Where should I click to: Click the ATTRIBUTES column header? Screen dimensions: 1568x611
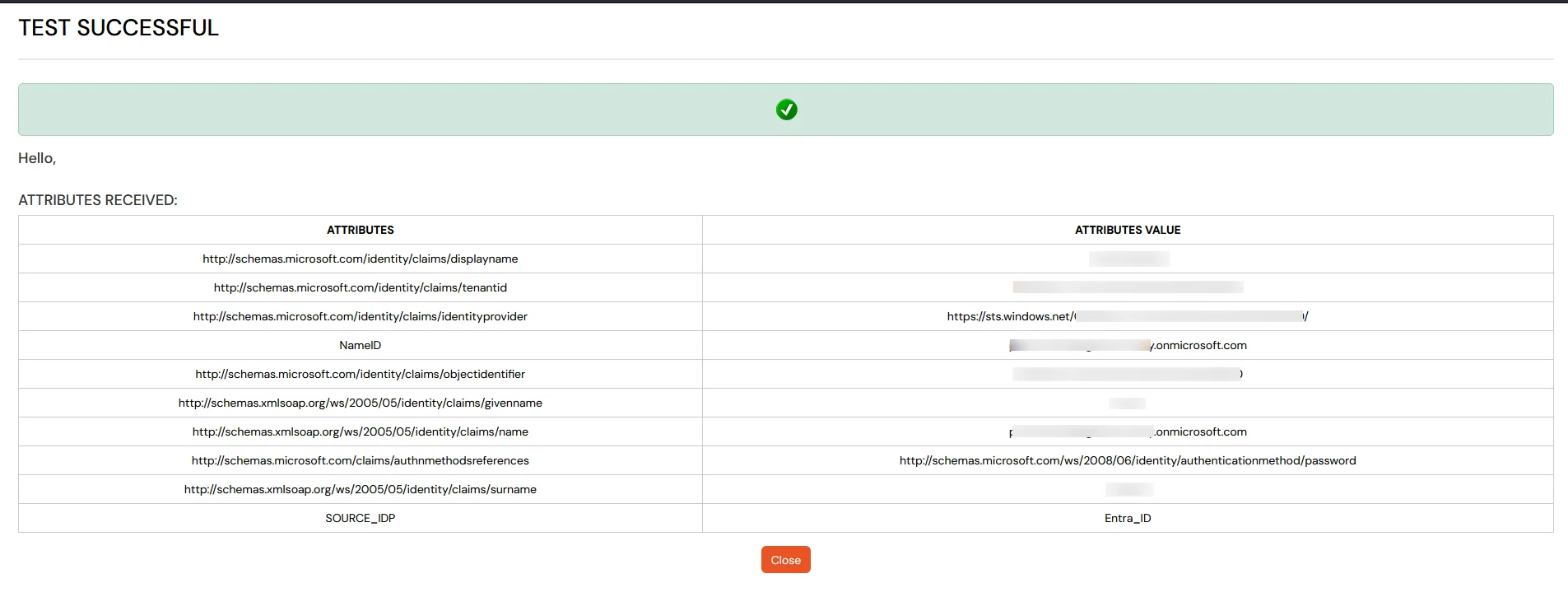tap(361, 230)
